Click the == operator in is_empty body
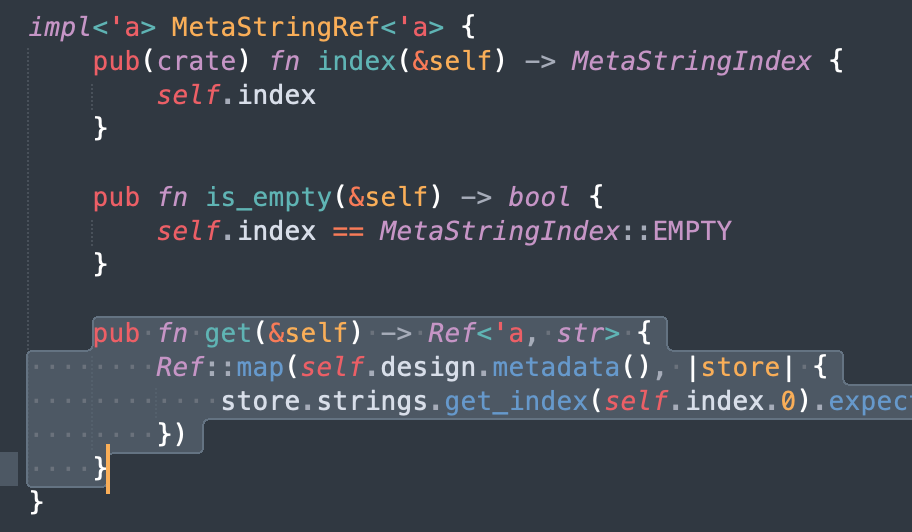The width and height of the screenshot is (912, 532). (x=347, y=231)
